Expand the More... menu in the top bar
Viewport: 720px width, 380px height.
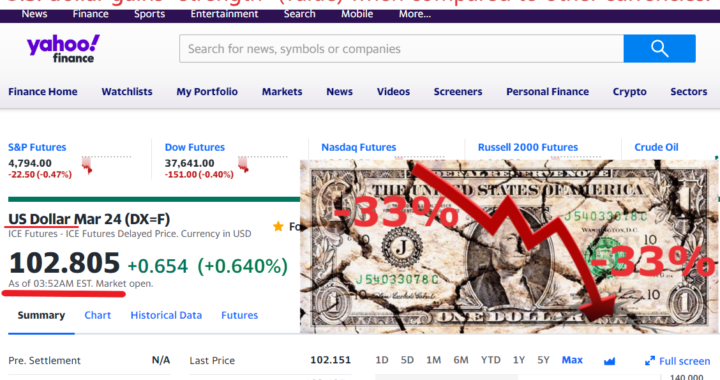click(x=415, y=14)
